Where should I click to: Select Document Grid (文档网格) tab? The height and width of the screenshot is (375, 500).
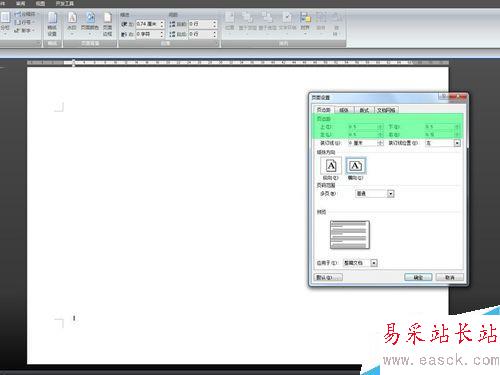tap(386, 110)
